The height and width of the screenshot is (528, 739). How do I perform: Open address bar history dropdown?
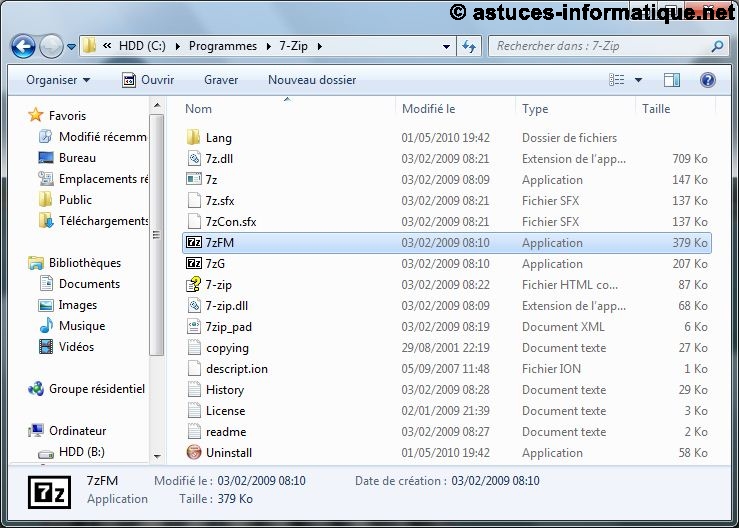(446, 46)
